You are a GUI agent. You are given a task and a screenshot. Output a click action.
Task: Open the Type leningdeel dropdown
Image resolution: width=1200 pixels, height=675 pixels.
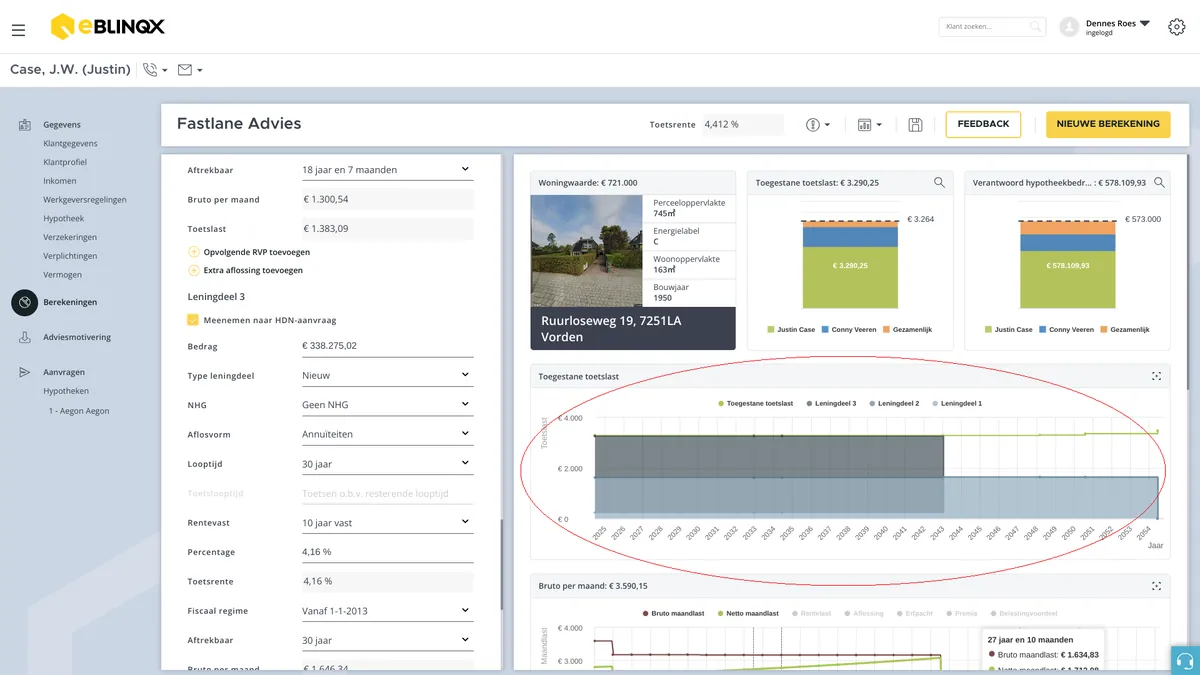[x=387, y=375]
